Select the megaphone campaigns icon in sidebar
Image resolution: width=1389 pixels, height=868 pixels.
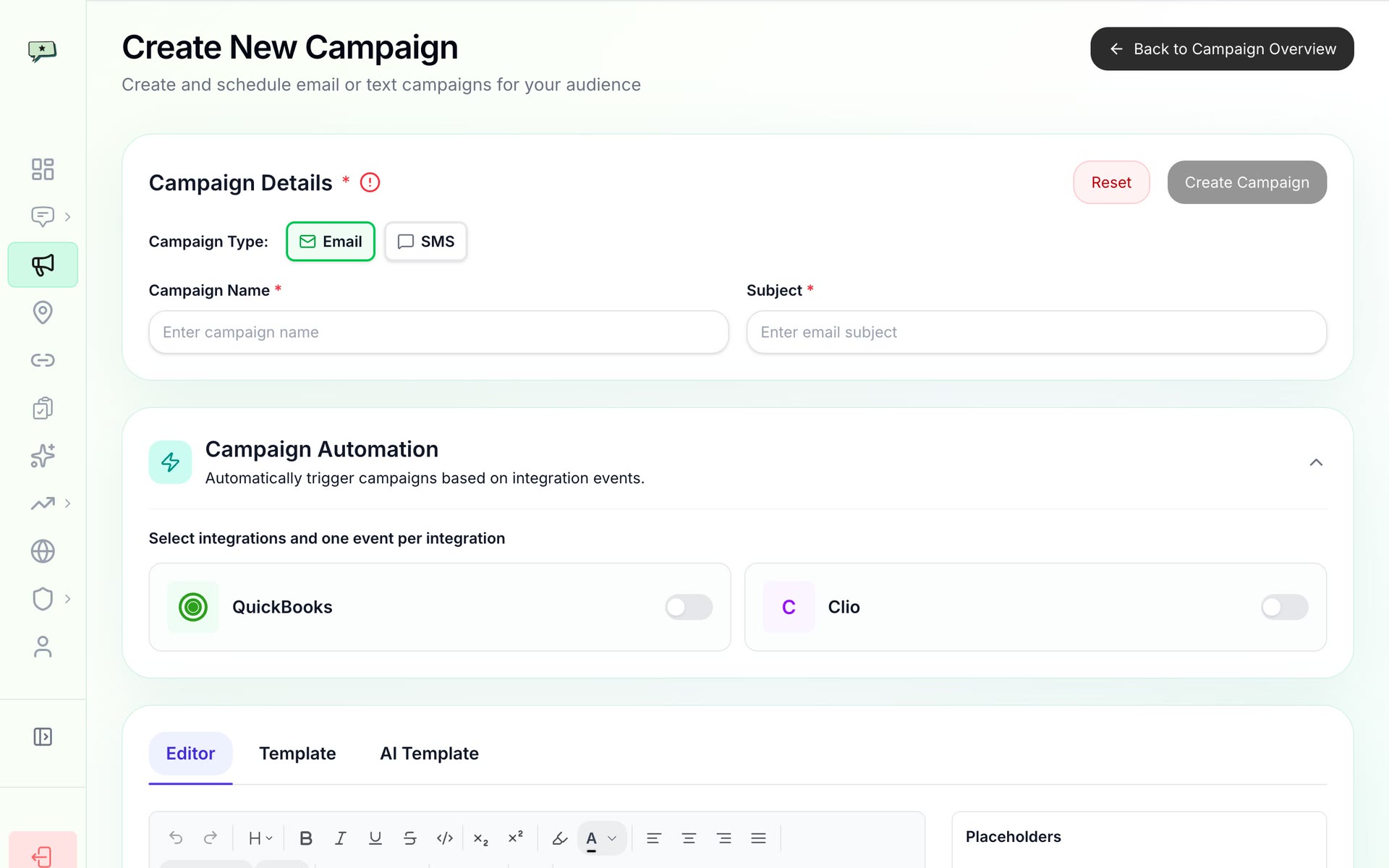tap(43, 265)
